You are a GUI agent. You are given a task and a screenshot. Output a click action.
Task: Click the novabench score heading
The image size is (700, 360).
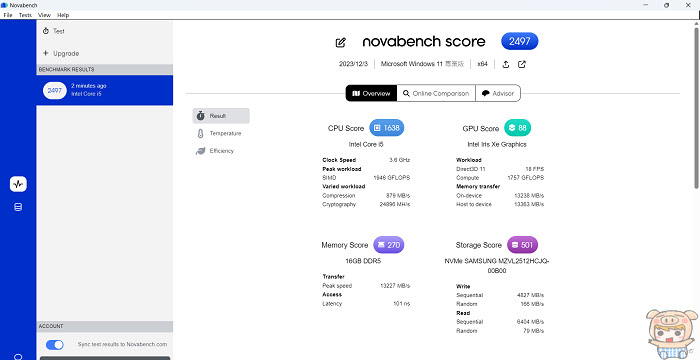(x=424, y=42)
